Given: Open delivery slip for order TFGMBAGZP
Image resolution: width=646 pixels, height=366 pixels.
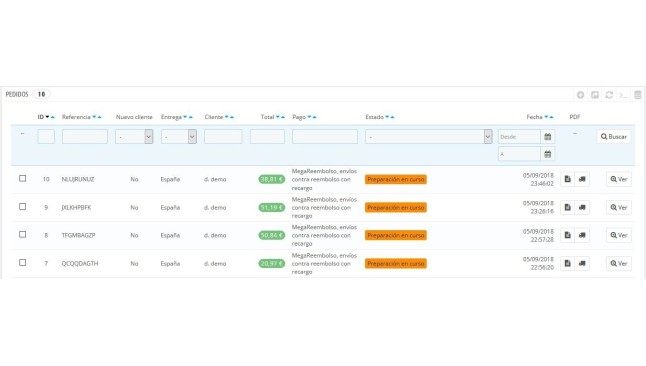Looking at the screenshot, I should tap(582, 235).
